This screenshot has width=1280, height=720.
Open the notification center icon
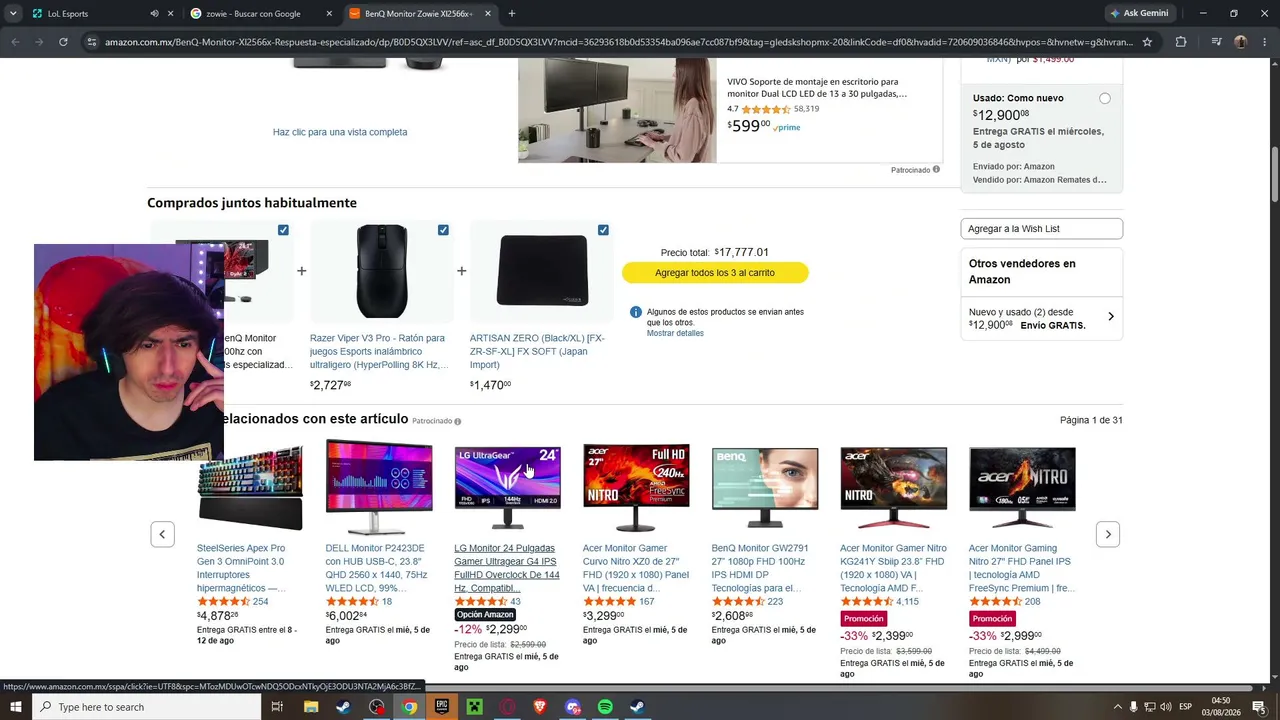click(x=1259, y=707)
